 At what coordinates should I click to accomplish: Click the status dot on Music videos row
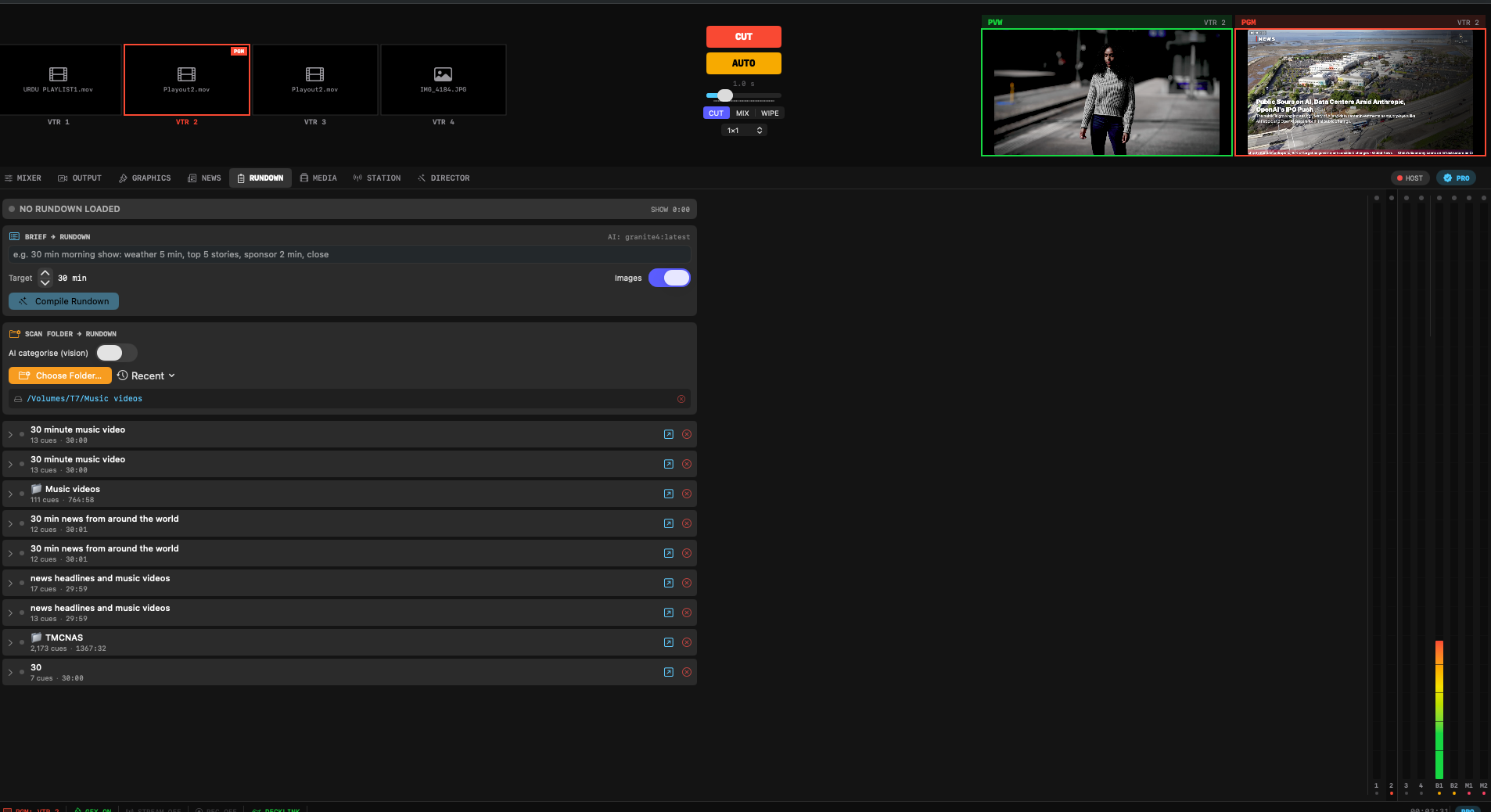tap(22, 494)
